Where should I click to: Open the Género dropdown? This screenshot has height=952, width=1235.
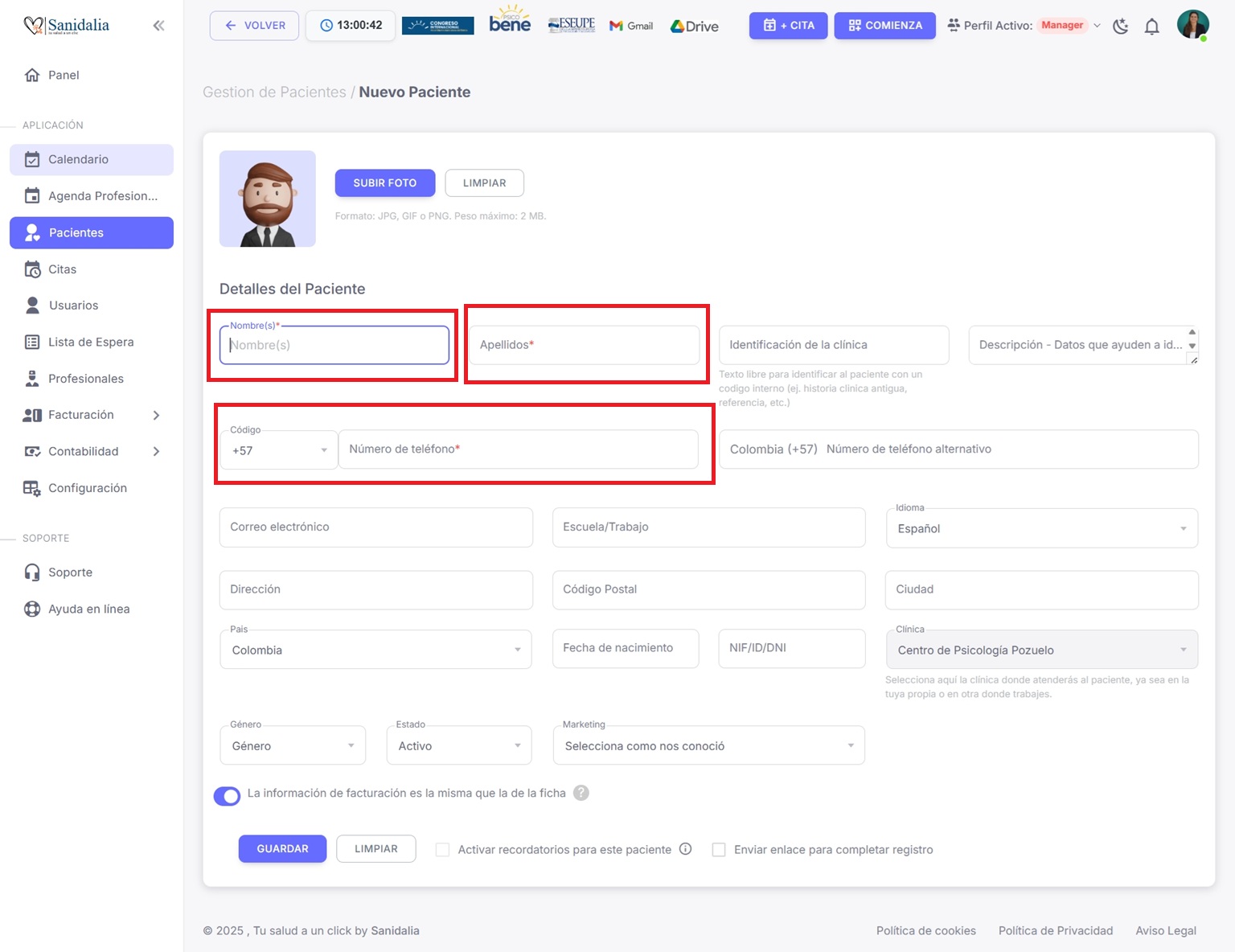coord(293,746)
